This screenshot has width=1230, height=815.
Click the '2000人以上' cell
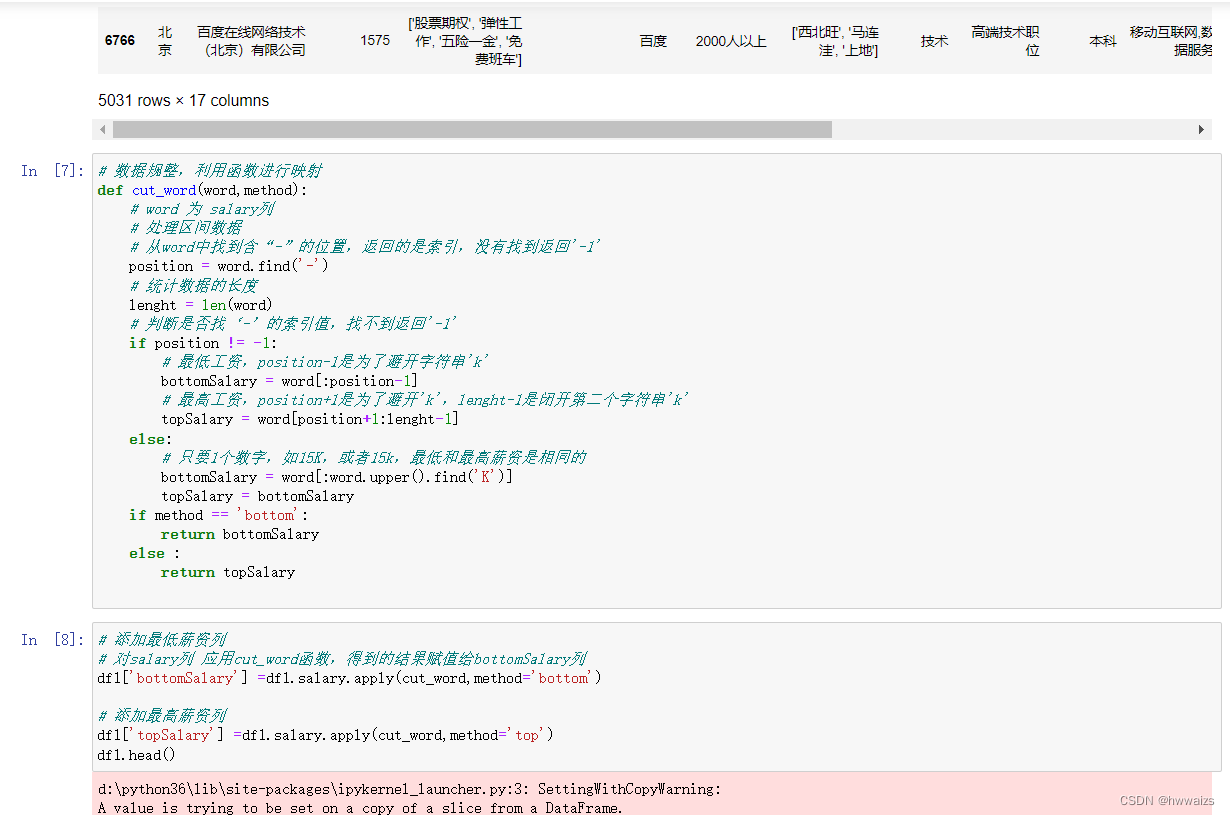tap(731, 41)
